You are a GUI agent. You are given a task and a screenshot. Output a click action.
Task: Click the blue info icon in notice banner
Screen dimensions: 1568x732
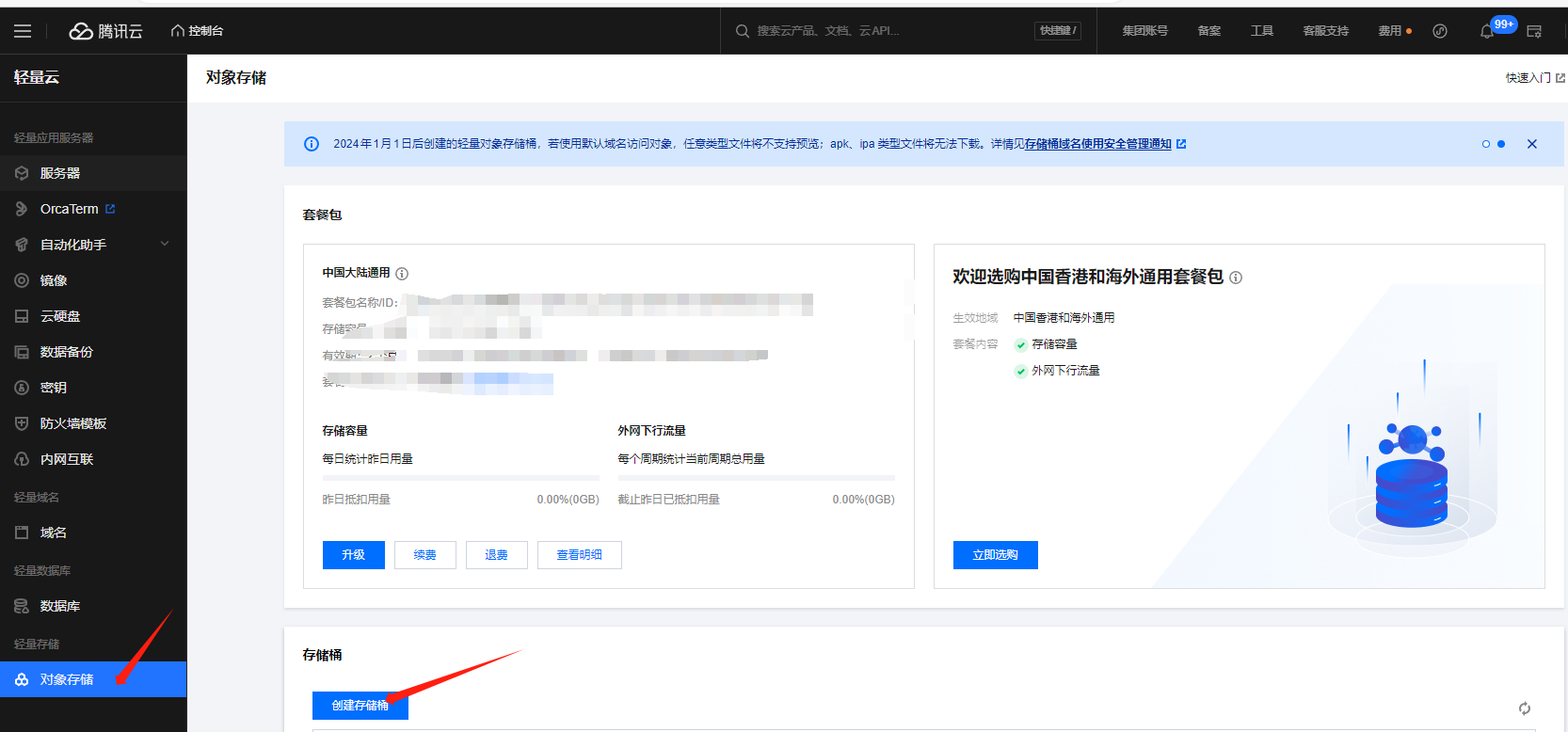tap(312, 144)
